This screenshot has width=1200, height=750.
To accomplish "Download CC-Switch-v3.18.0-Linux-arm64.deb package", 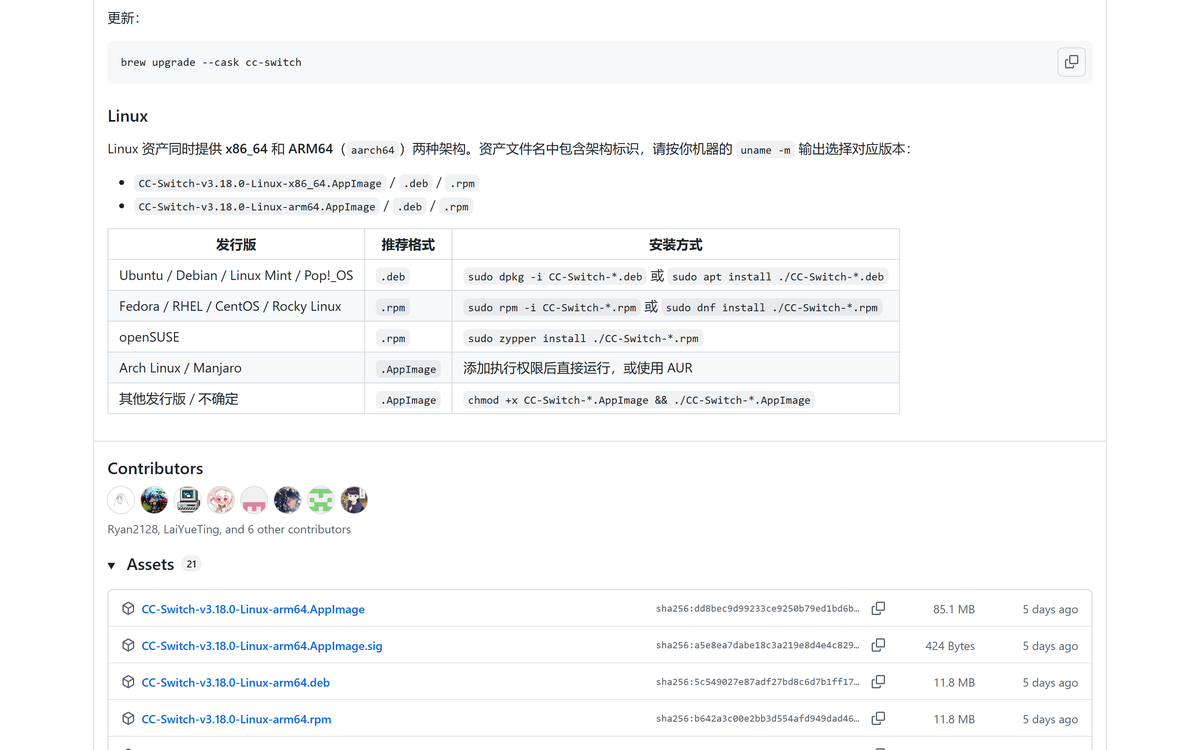I will [x=236, y=682].
